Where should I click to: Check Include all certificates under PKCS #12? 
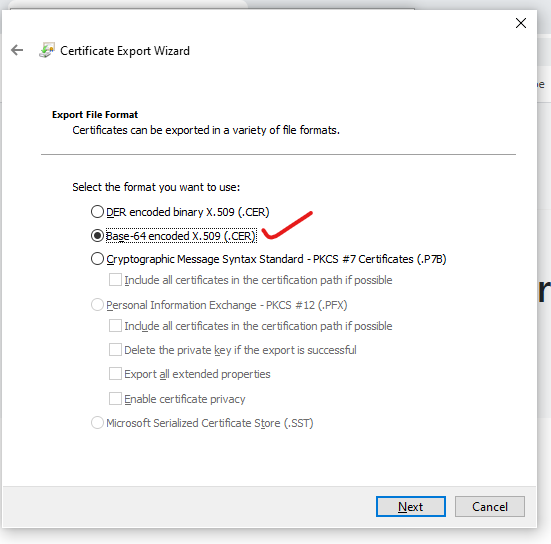pos(115,326)
